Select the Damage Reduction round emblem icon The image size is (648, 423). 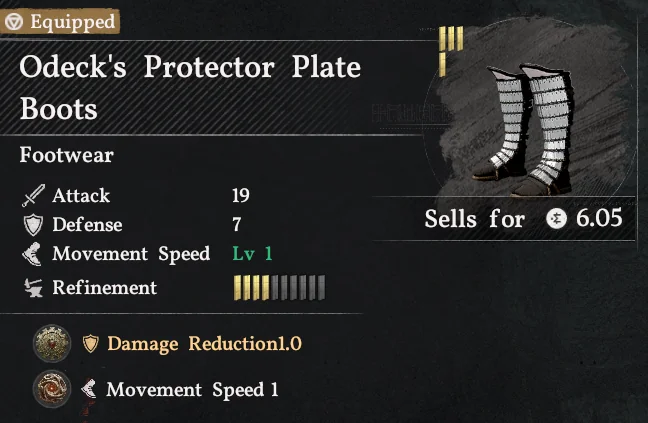click(x=49, y=343)
